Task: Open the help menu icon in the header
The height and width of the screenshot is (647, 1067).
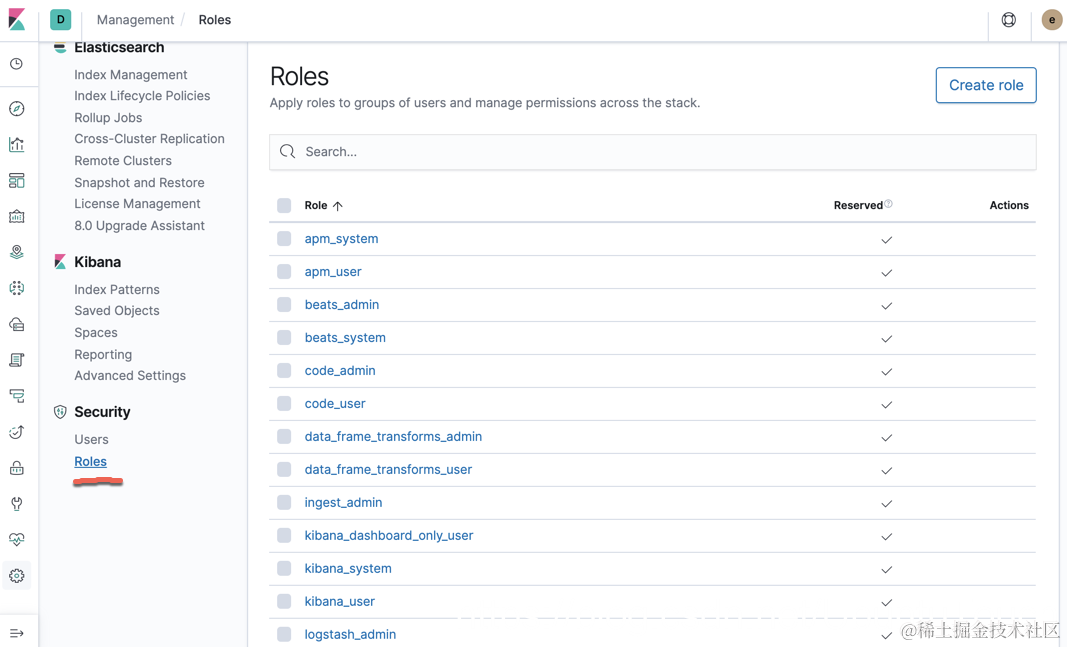Action: point(1009,20)
